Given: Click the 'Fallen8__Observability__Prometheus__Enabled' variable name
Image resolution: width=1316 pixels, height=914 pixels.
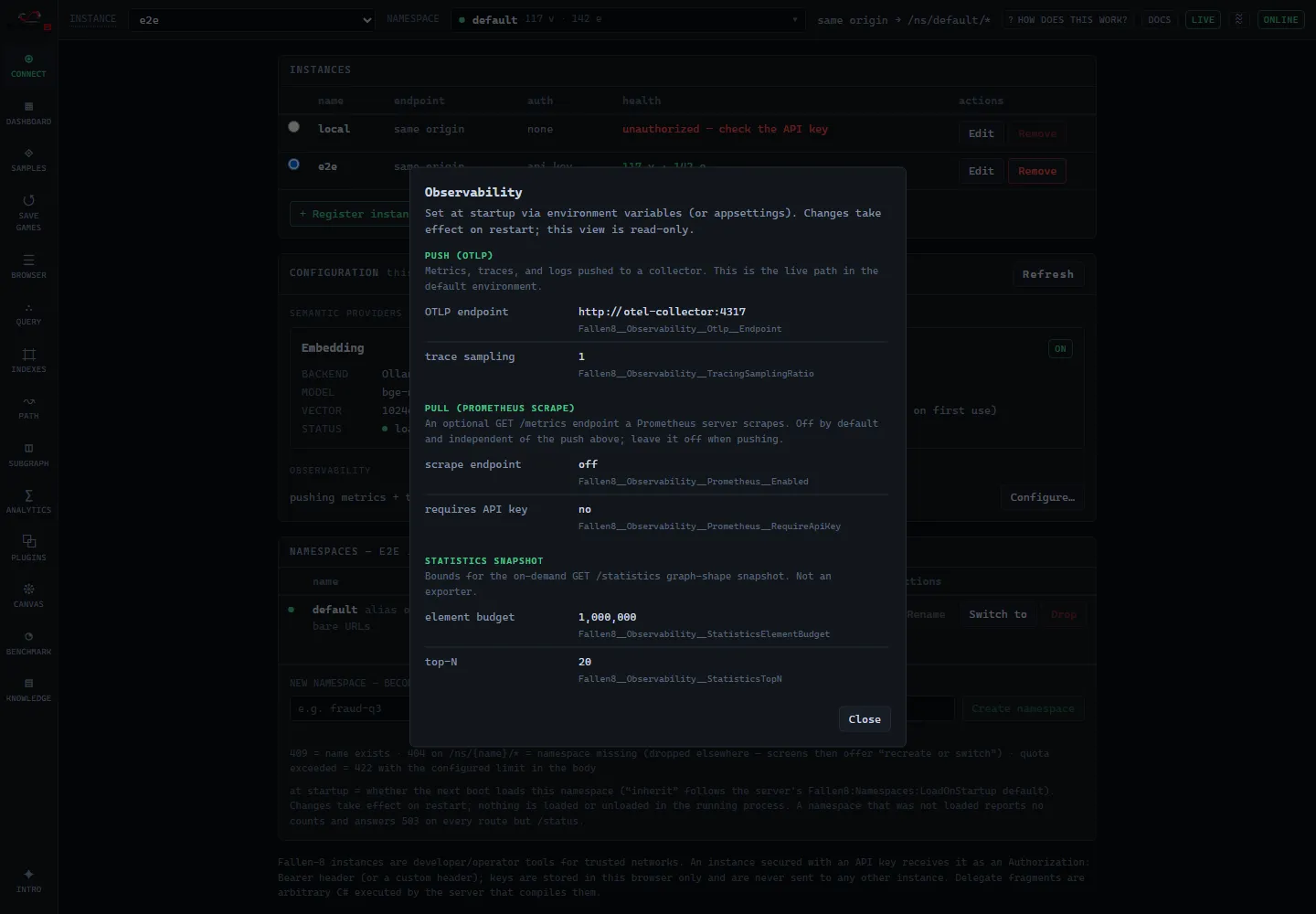Looking at the screenshot, I should click(x=693, y=482).
